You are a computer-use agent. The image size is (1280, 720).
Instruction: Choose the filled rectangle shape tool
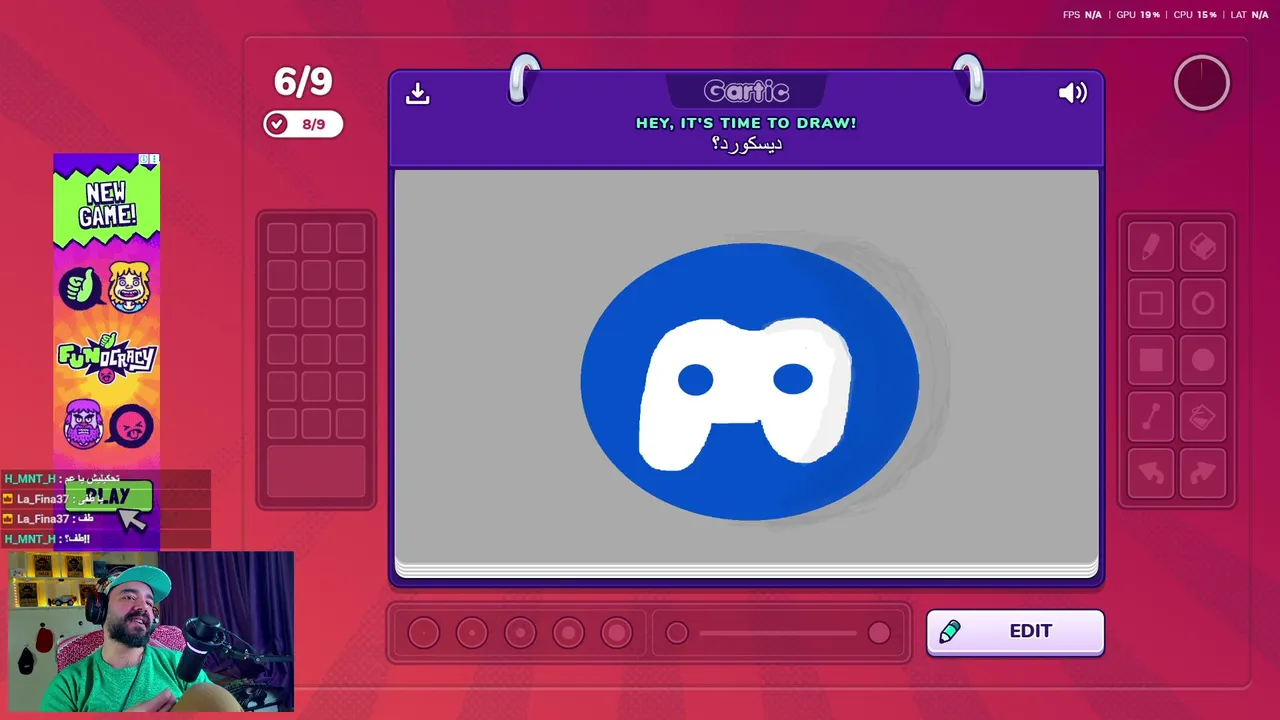1151,361
